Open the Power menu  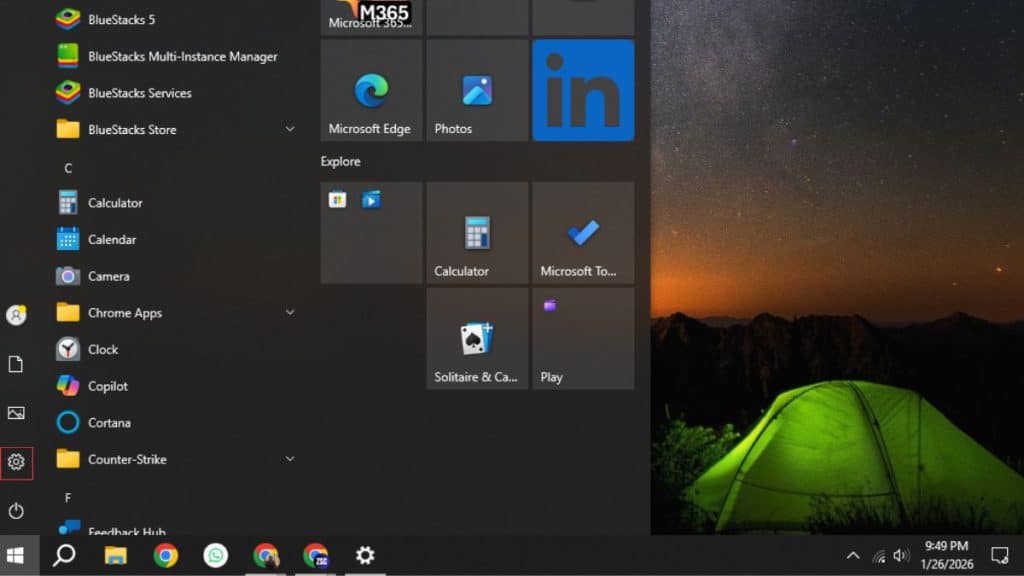16,509
